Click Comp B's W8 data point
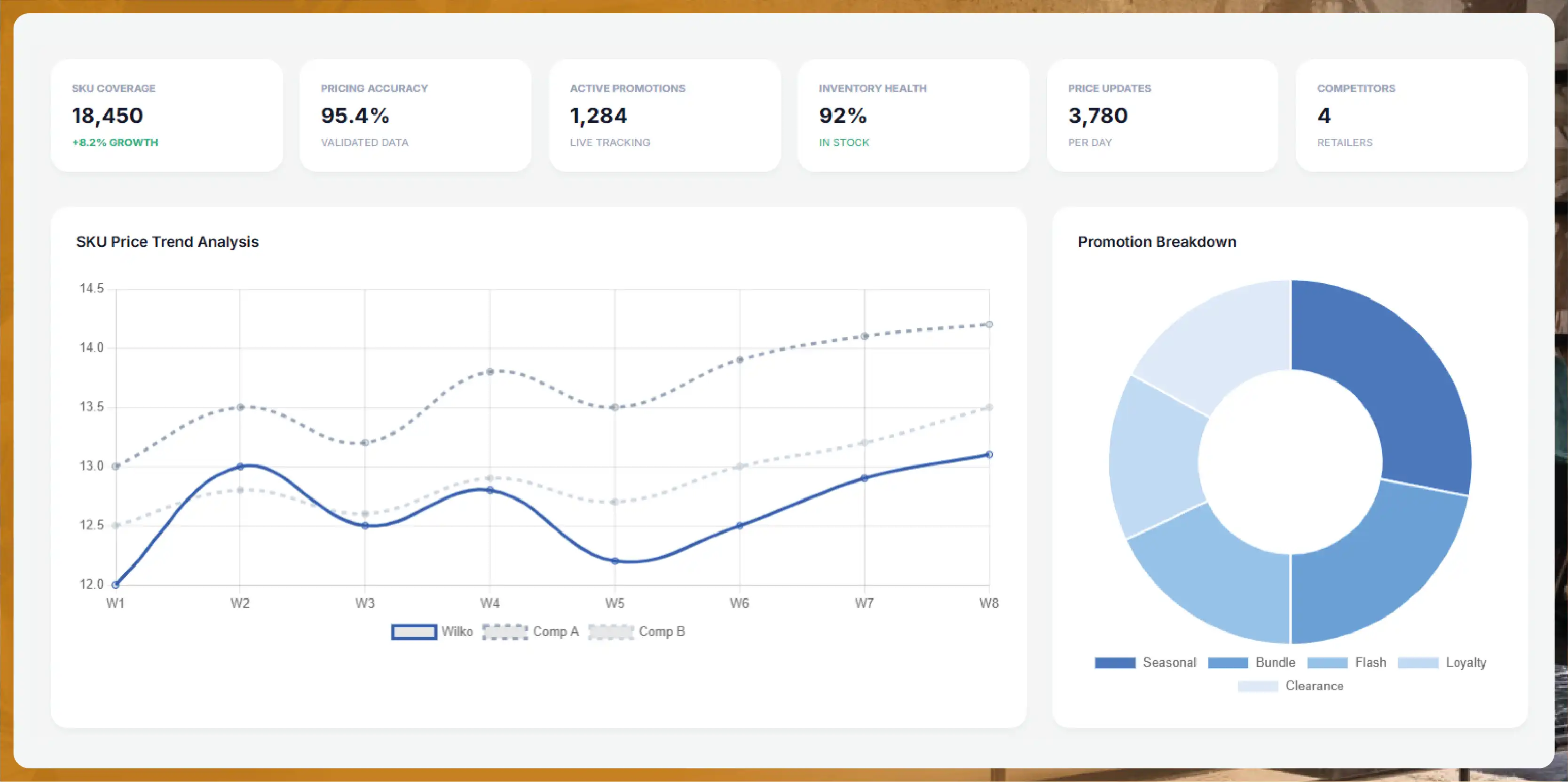 [x=989, y=407]
